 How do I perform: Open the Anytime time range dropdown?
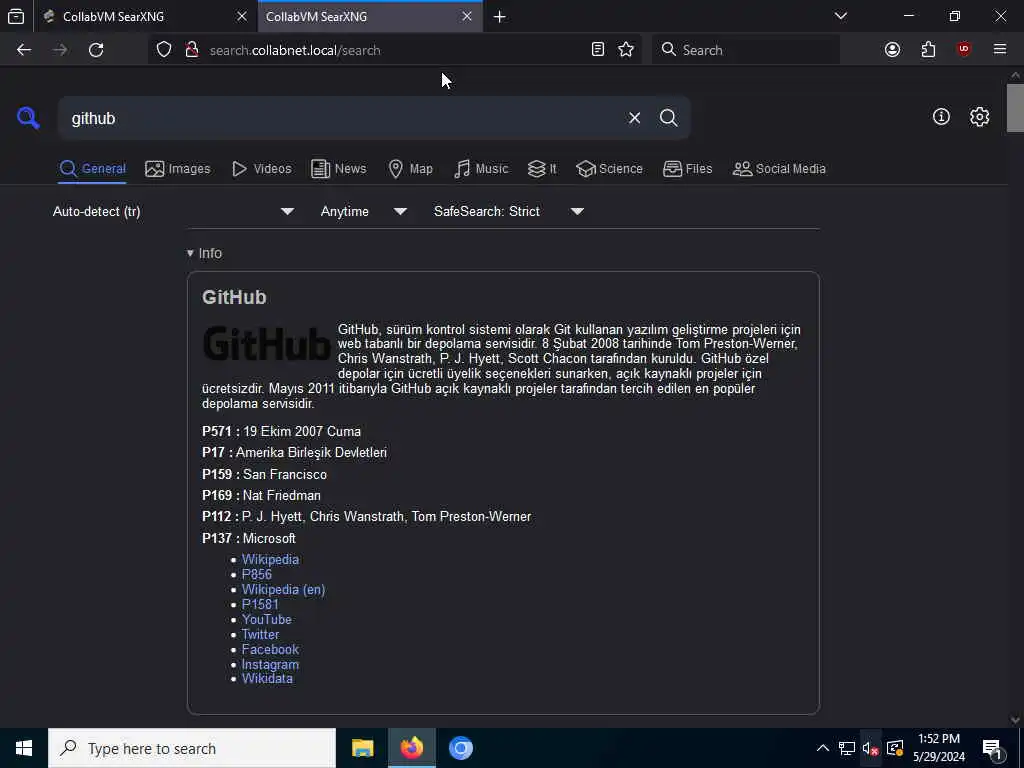363,212
